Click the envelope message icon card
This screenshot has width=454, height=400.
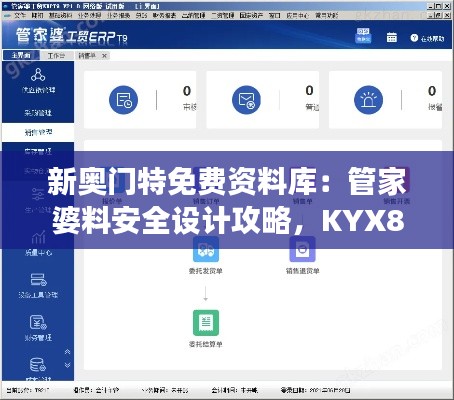coord(246,100)
